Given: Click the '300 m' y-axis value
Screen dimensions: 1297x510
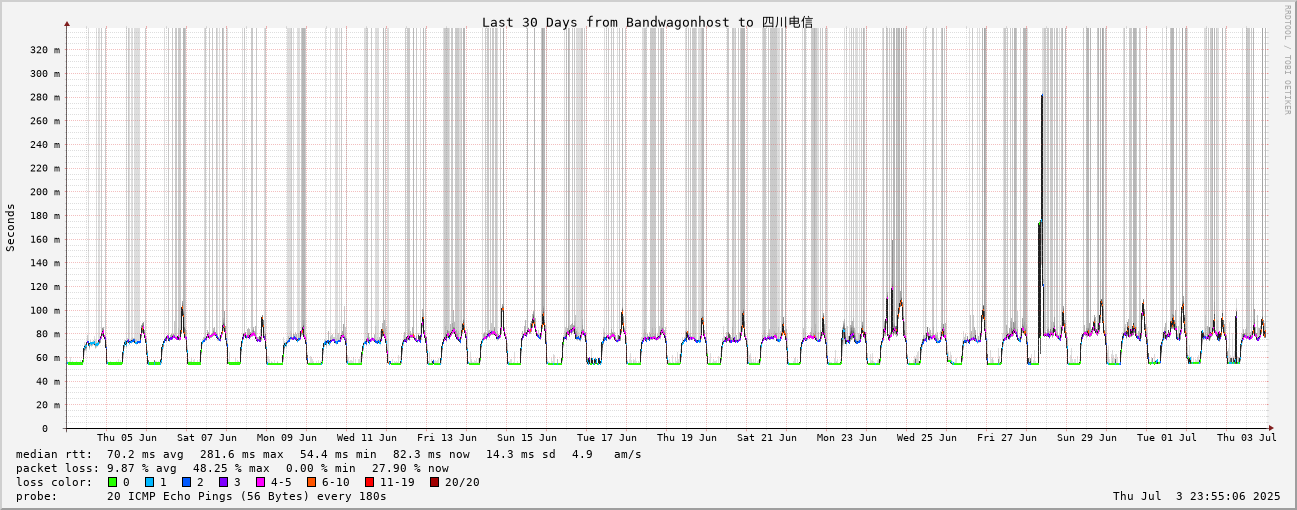Looking at the screenshot, I should point(44,74).
